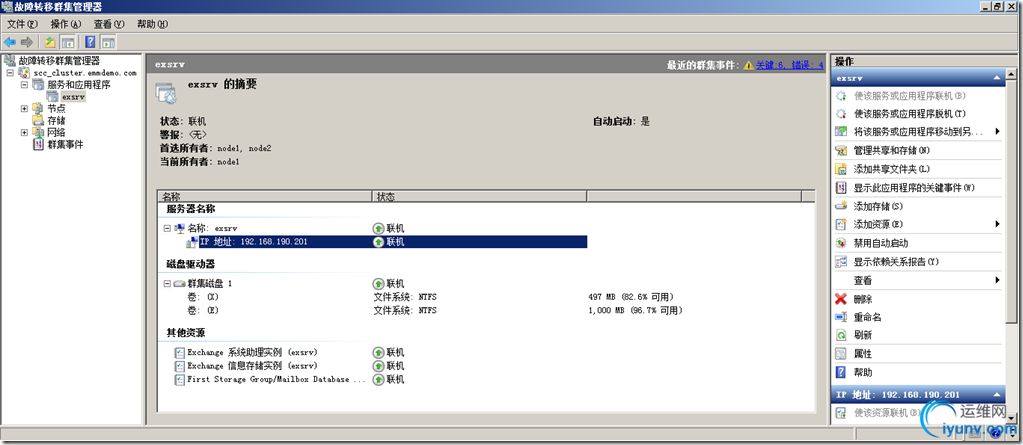Click the 刷新 refresh icon
The image size is (1023, 445).
click(x=841, y=335)
